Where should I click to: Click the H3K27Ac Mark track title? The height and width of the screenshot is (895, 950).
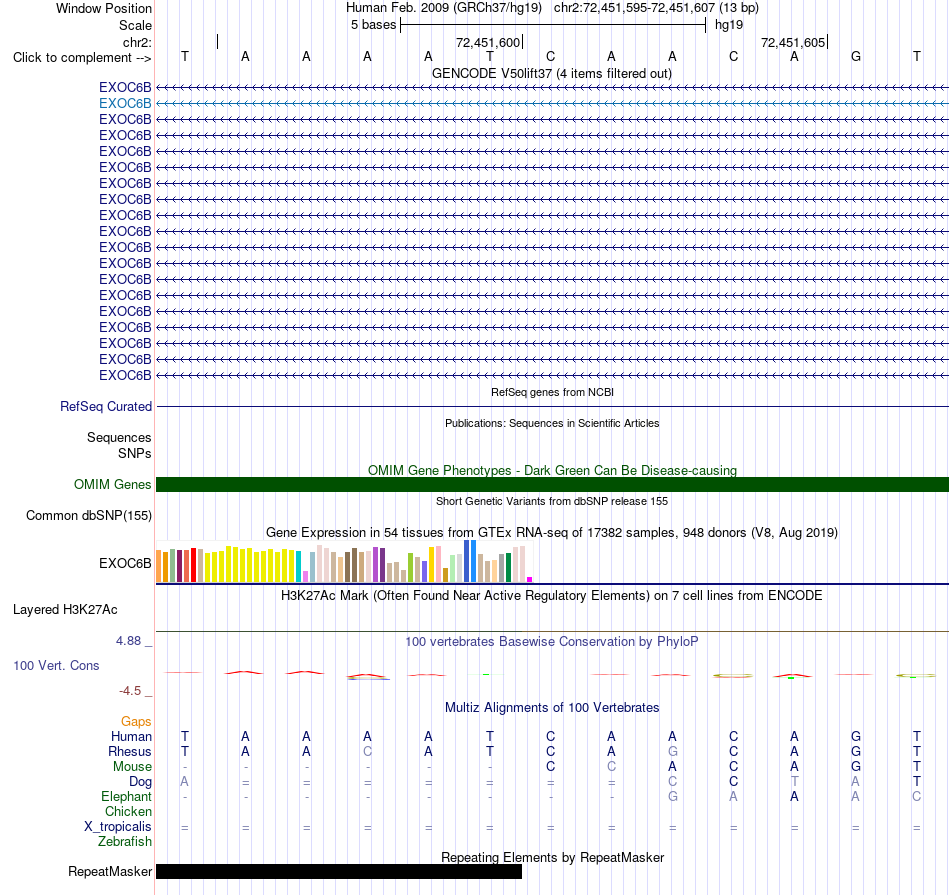pyautogui.click(x=551, y=596)
